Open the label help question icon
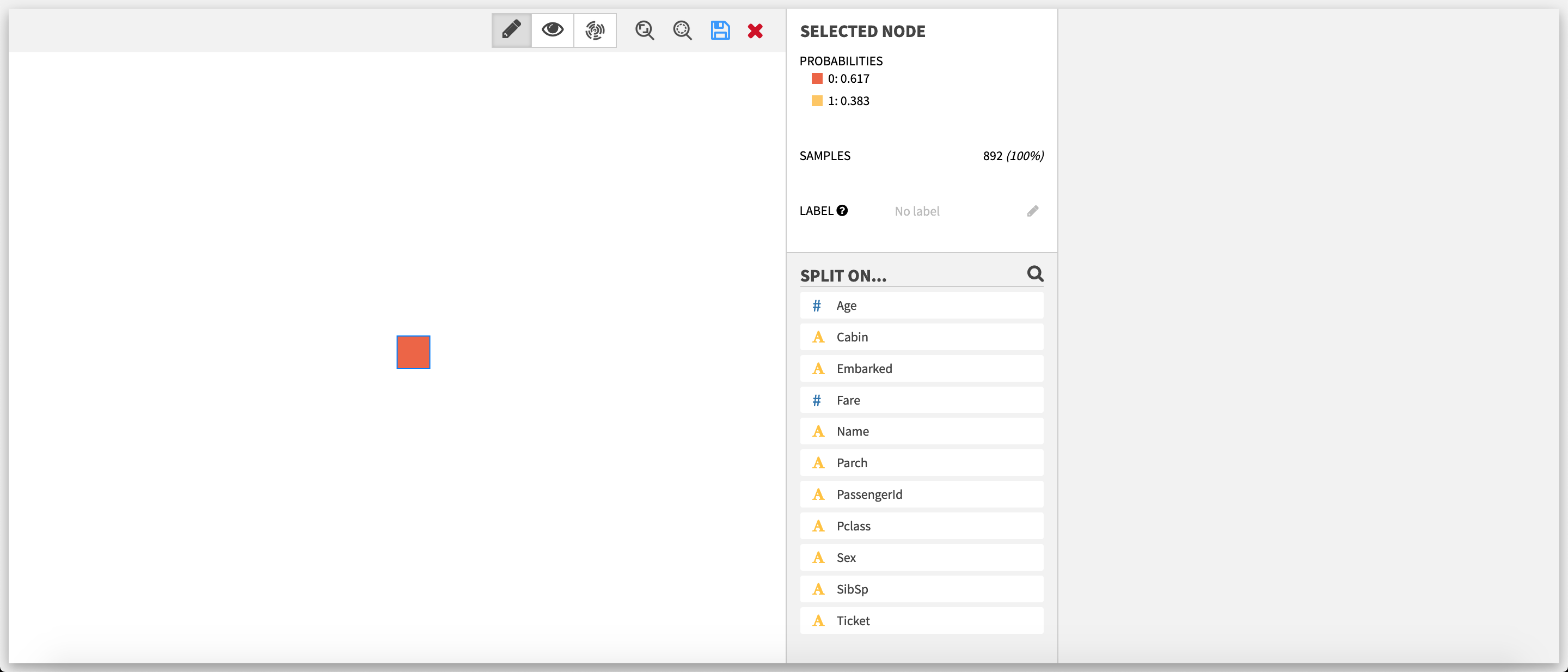 point(842,211)
